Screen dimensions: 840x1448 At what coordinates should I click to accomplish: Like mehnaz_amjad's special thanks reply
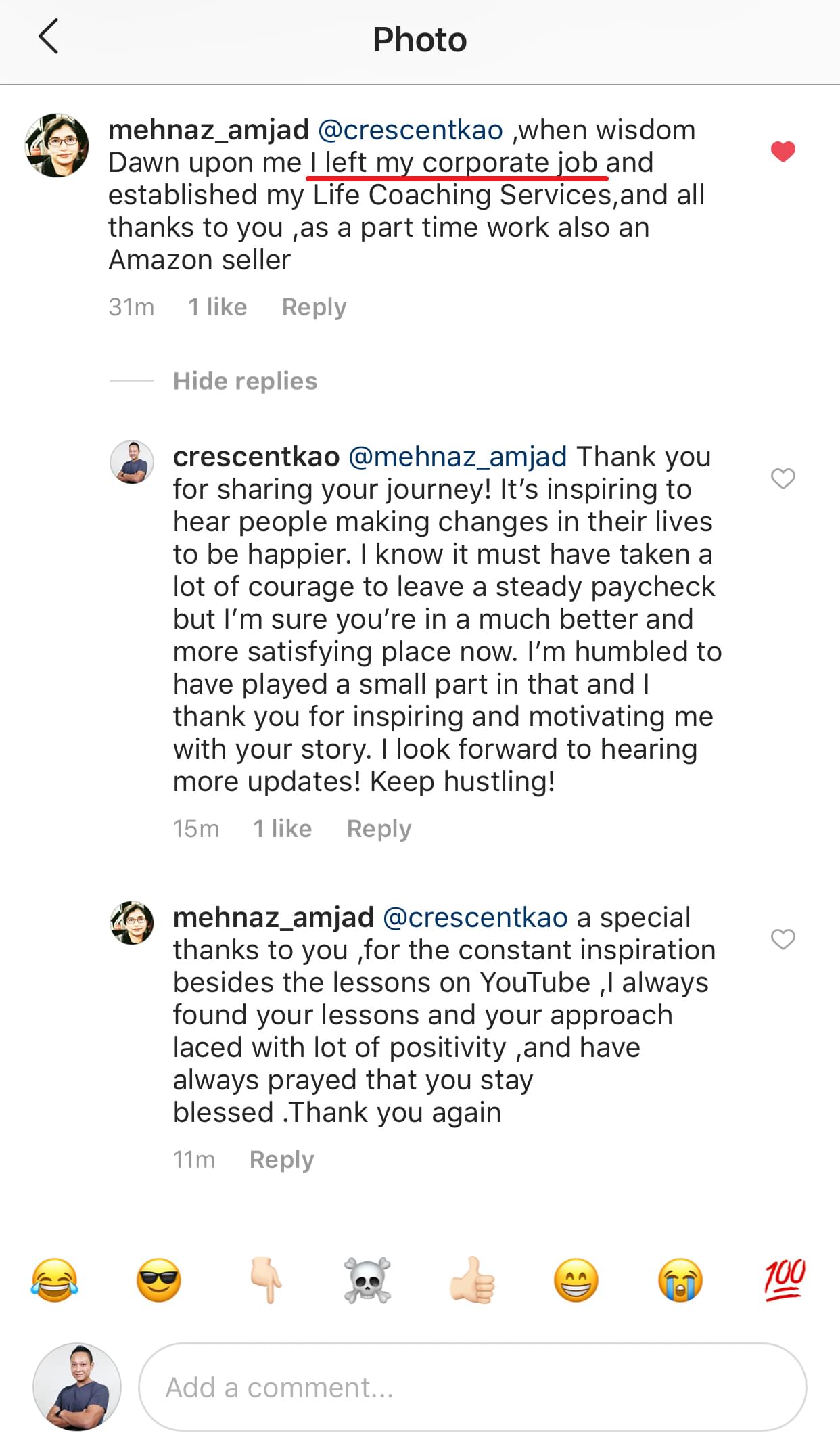click(x=783, y=939)
